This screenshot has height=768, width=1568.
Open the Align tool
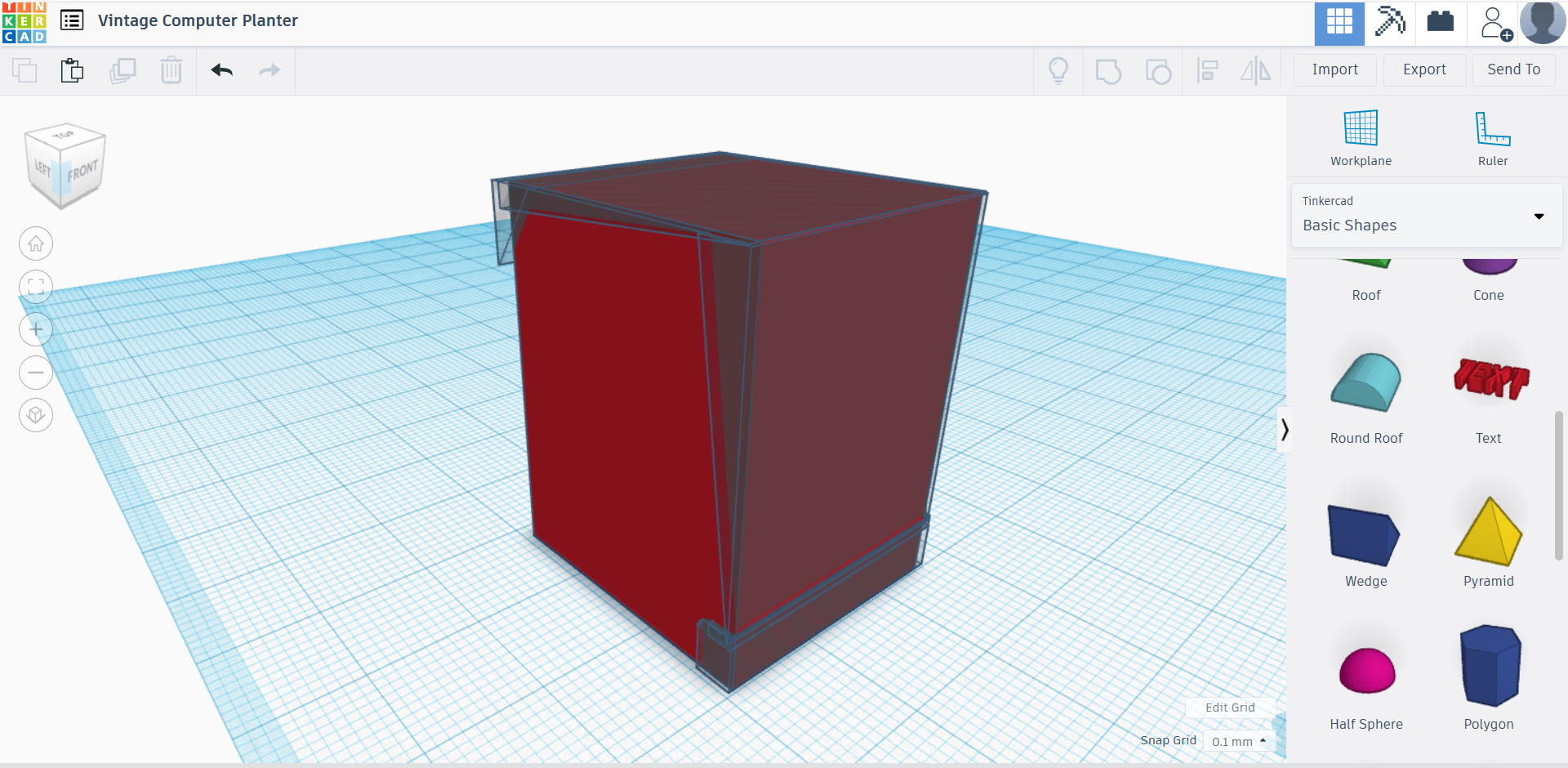[x=1207, y=71]
